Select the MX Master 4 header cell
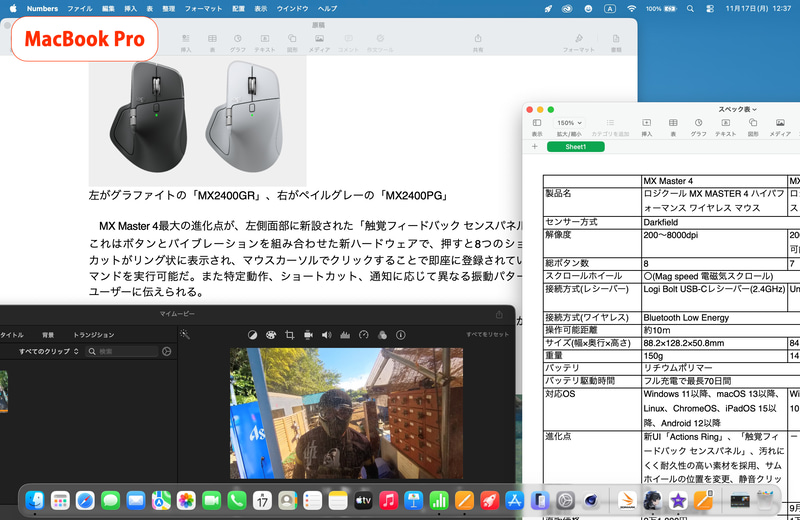This screenshot has height=520, width=800. point(714,181)
